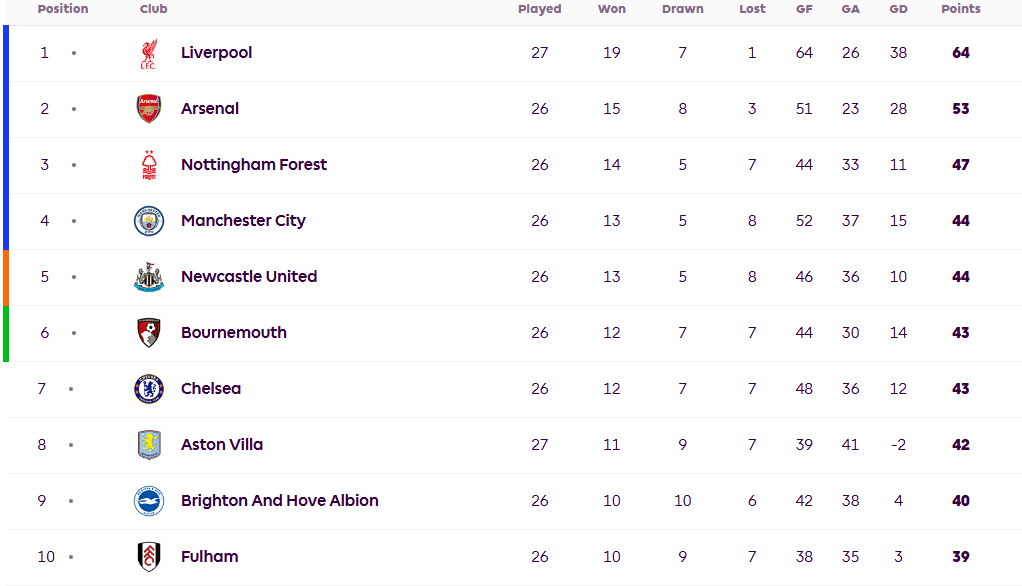Viewport: 1022px width, 586px height.
Task: Click the Manchester City badge
Action: (148, 221)
